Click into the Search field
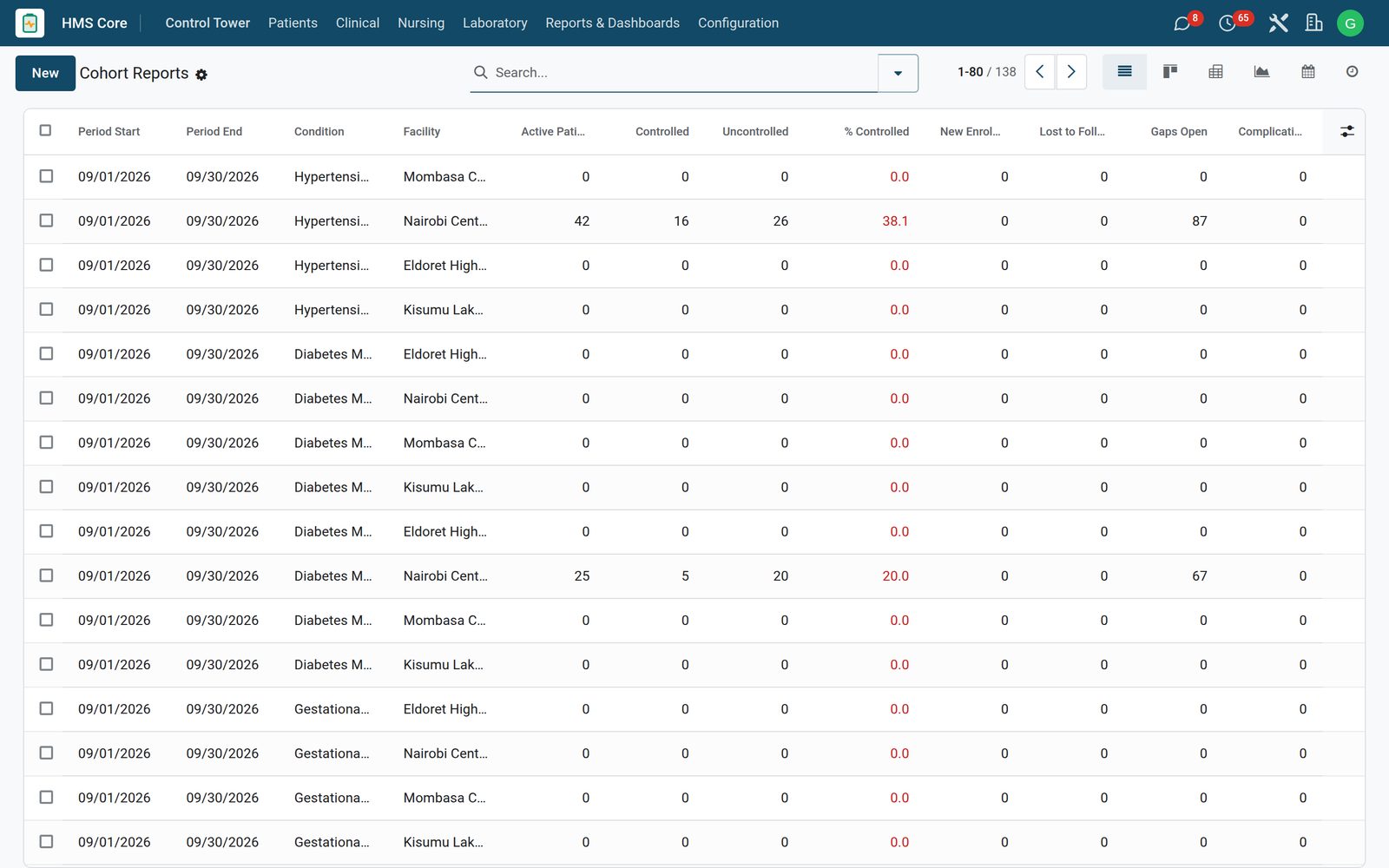 tap(681, 73)
